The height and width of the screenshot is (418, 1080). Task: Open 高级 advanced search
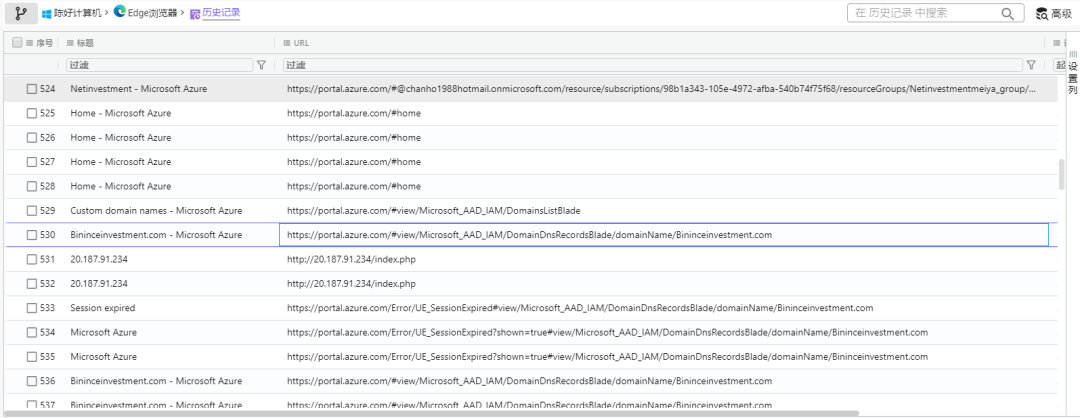pos(1061,14)
